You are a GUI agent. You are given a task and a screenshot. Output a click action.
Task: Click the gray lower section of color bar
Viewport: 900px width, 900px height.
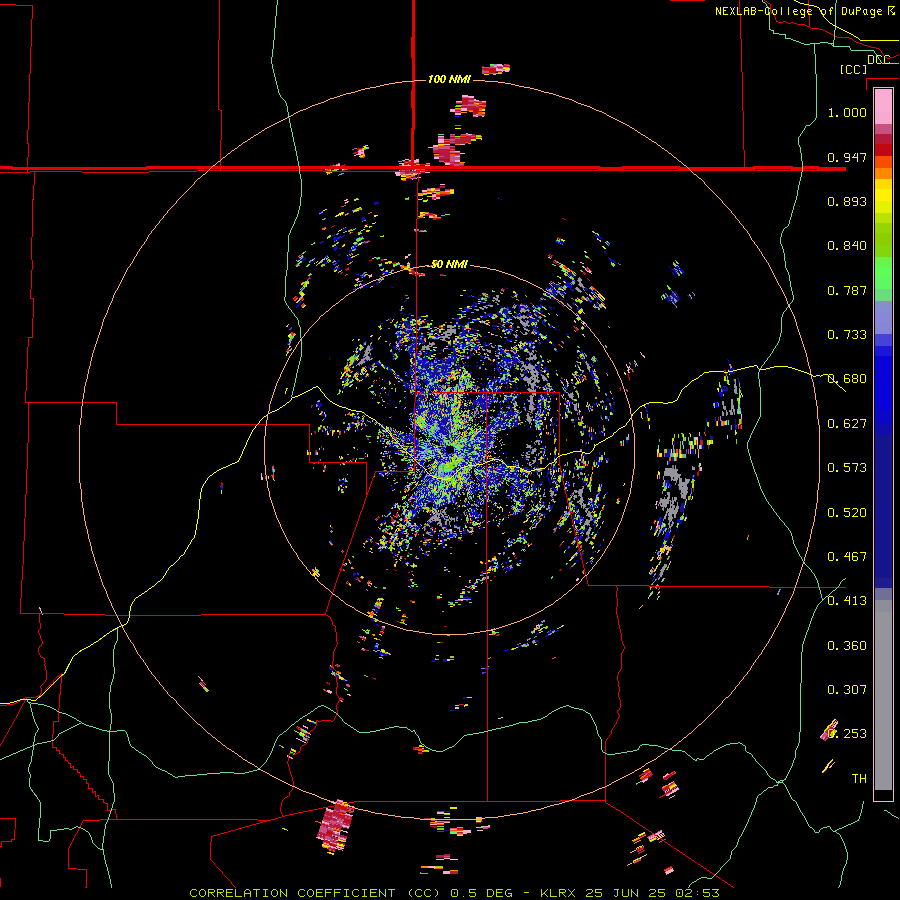883,695
